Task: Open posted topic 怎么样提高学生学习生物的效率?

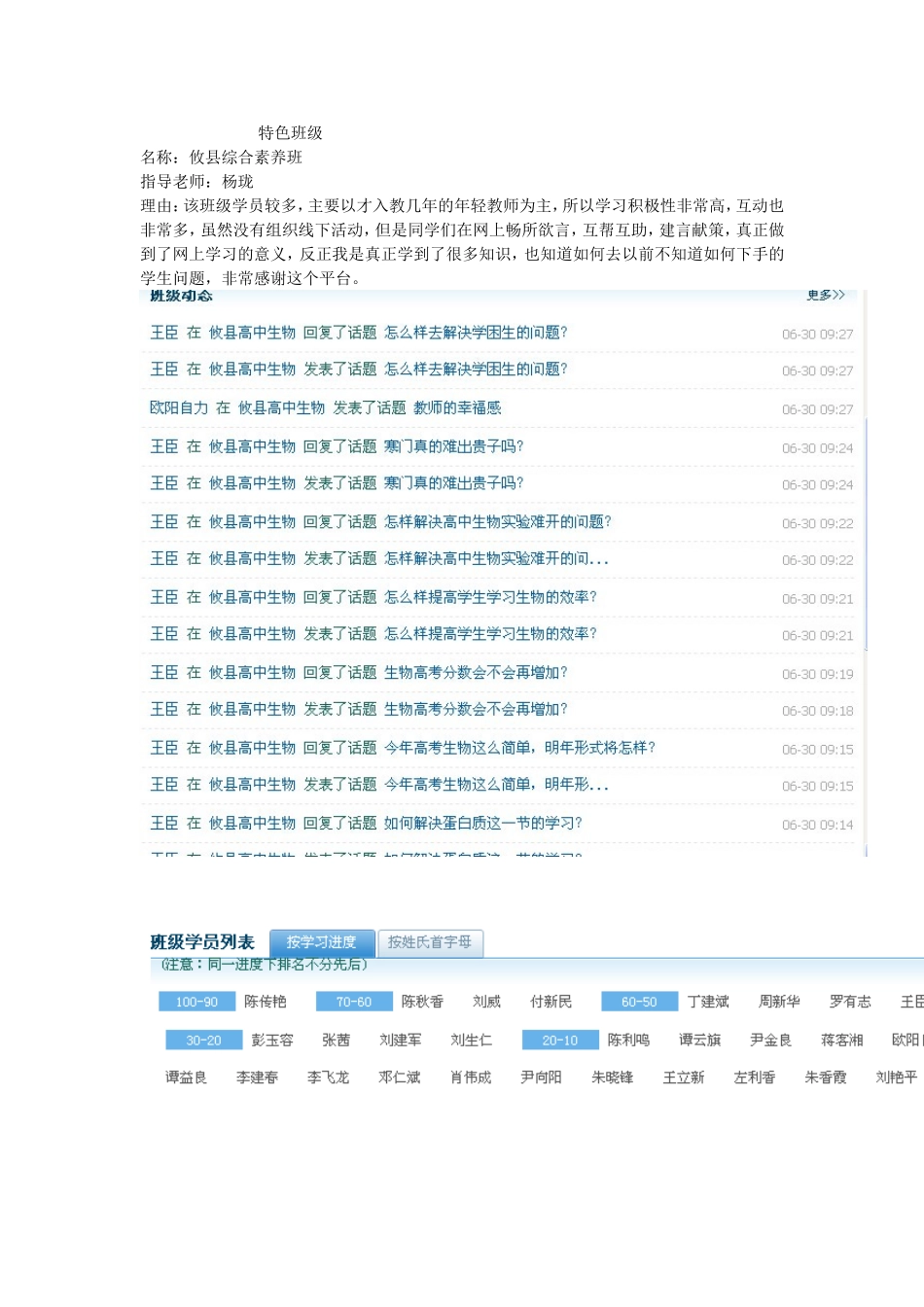Action: click(490, 634)
